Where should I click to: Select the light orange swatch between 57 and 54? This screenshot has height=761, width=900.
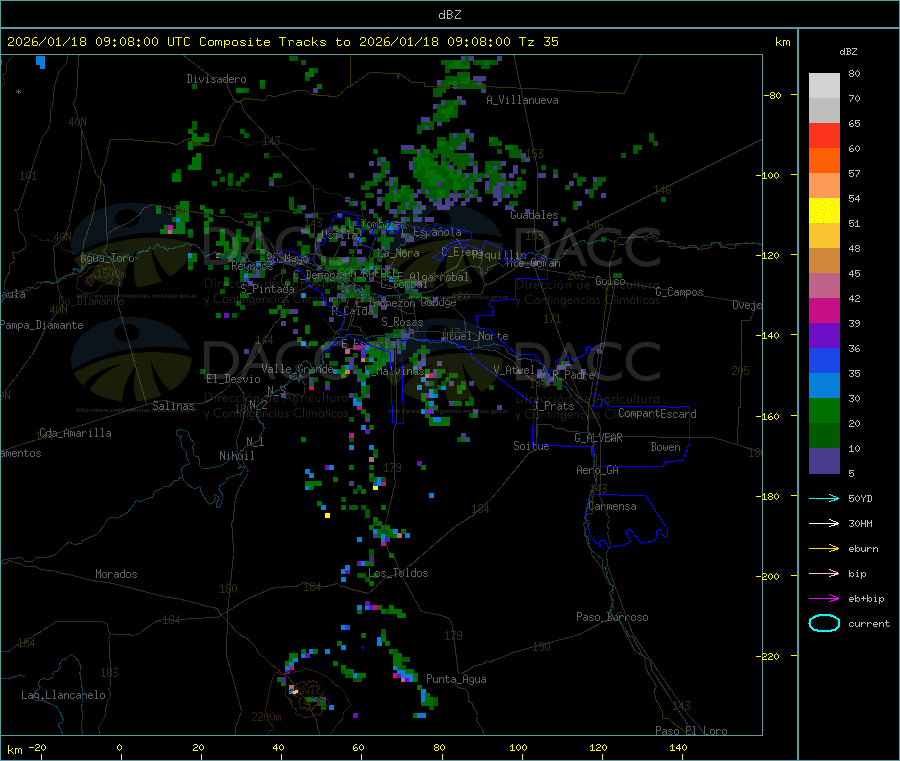824,185
